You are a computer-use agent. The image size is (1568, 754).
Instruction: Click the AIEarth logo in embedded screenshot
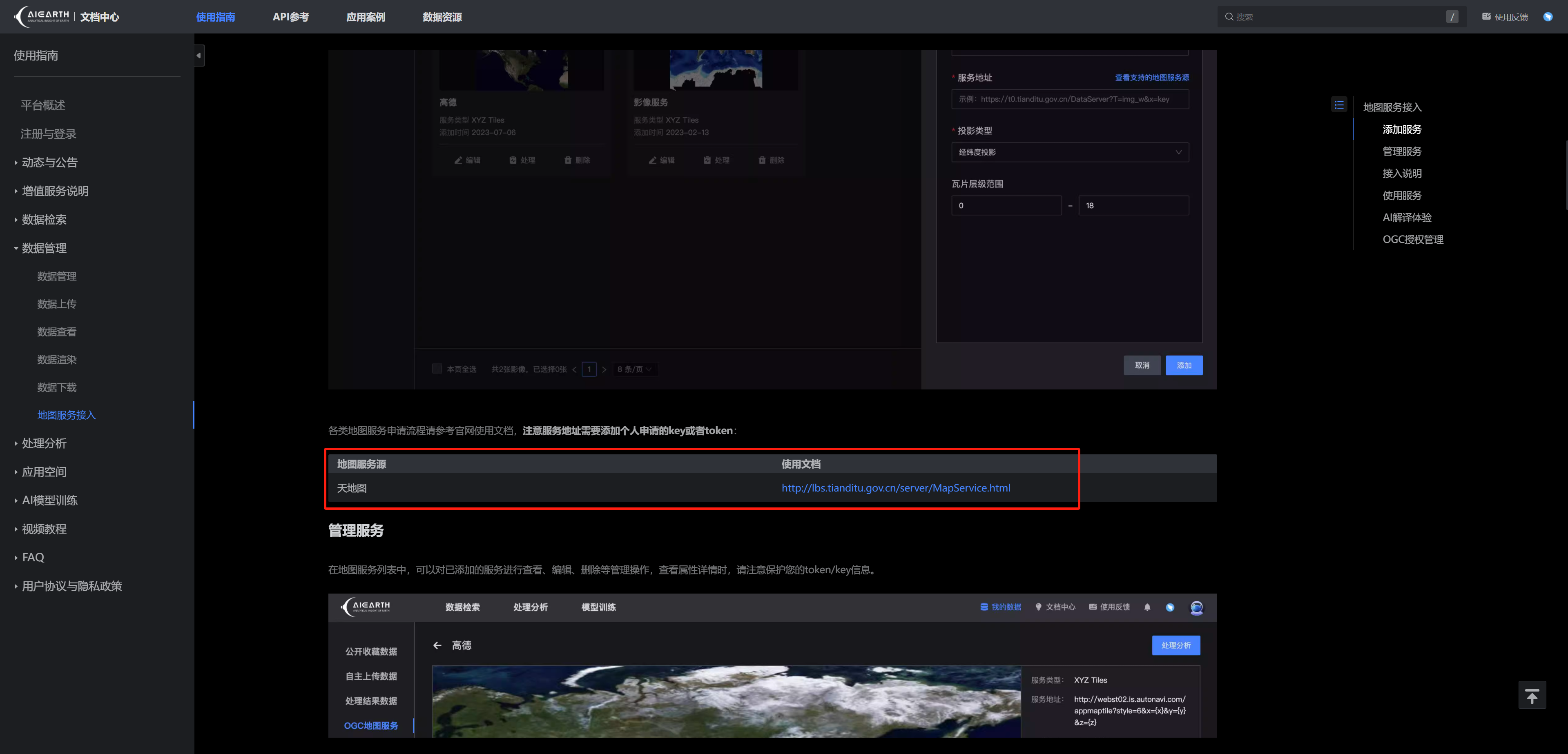point(365,607)
